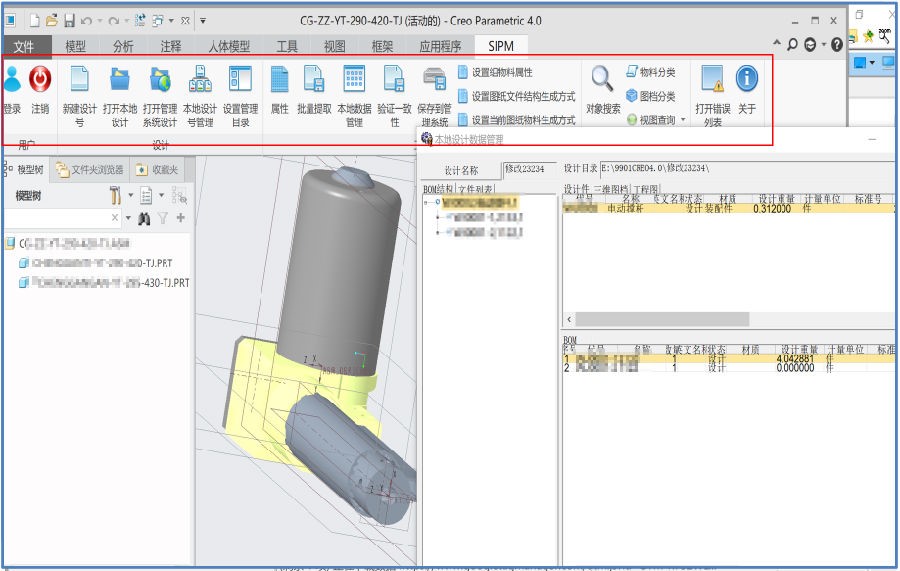Screen dimensions: 900x571
Task: Click save icon in quick access toolbar
Action: click(x=69, y=20)
